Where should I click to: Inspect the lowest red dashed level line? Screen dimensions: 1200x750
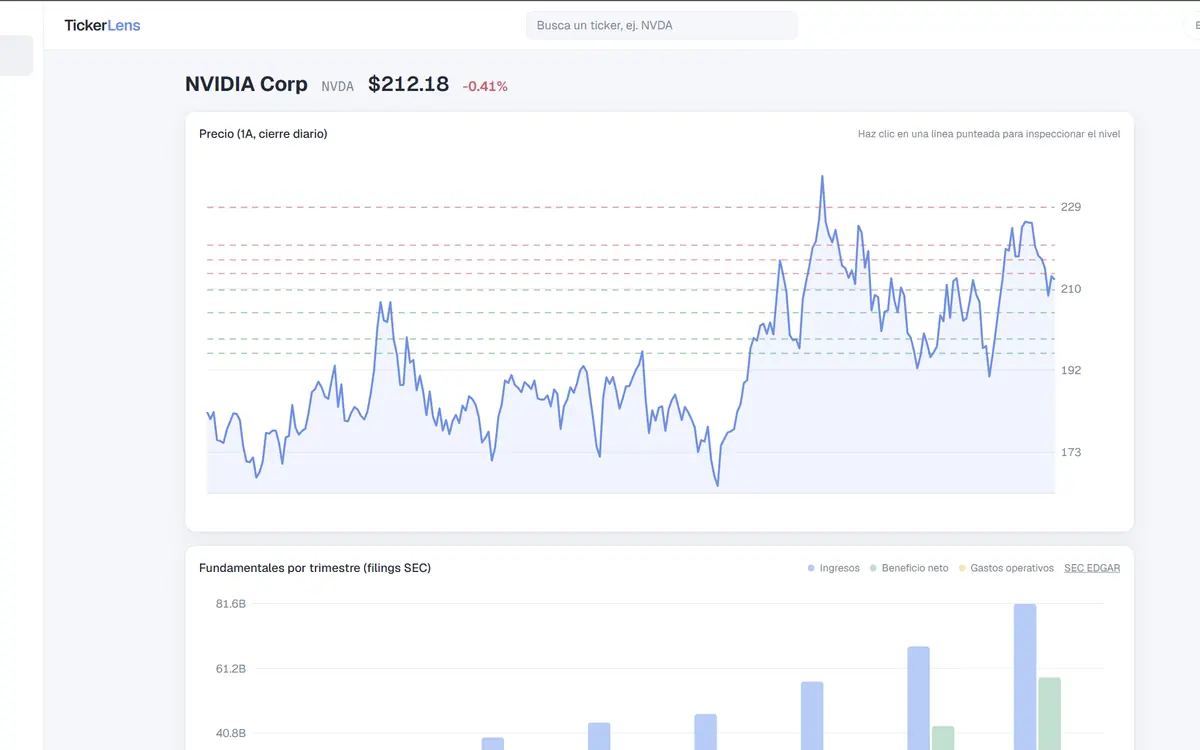point(630,273)
